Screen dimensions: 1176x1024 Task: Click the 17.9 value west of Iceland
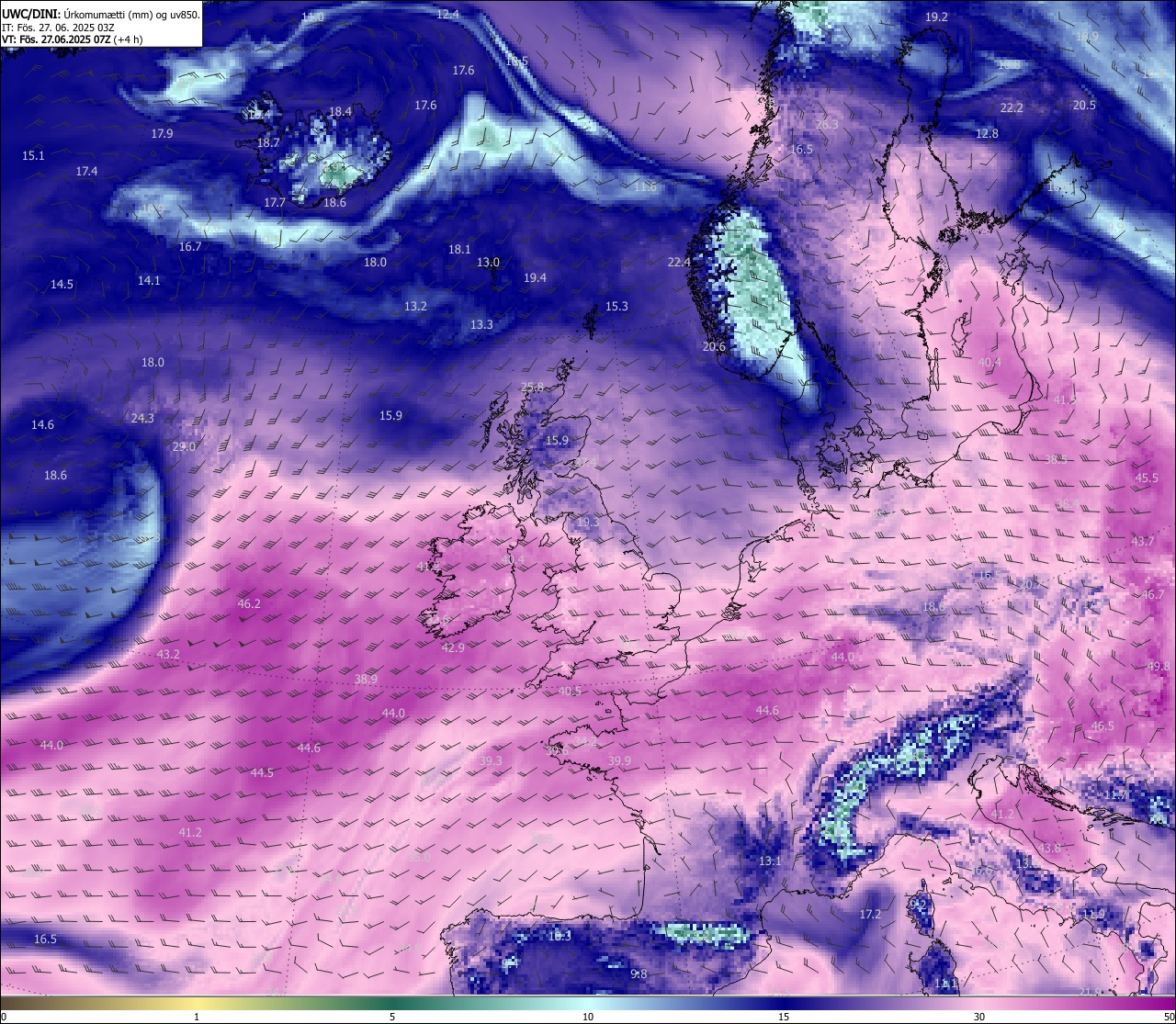(162, 133)
